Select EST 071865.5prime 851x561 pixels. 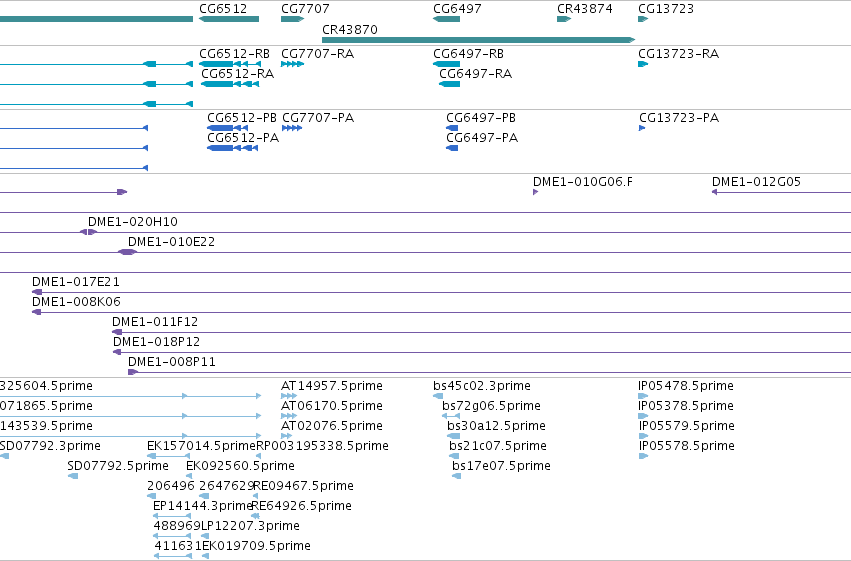tap(130, 416)
